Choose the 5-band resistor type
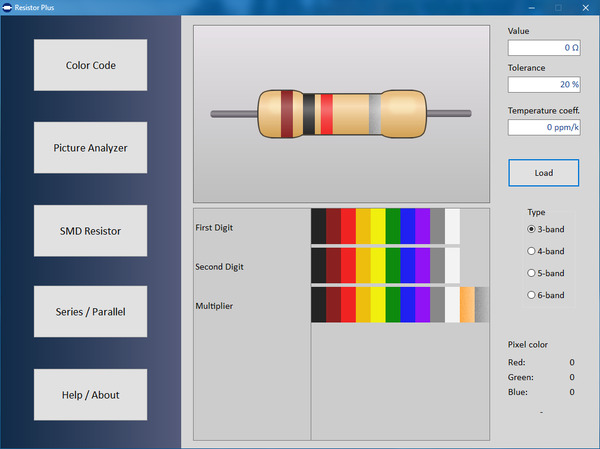The height and width of the screenshot is (449, 600). tap(532, 273)
